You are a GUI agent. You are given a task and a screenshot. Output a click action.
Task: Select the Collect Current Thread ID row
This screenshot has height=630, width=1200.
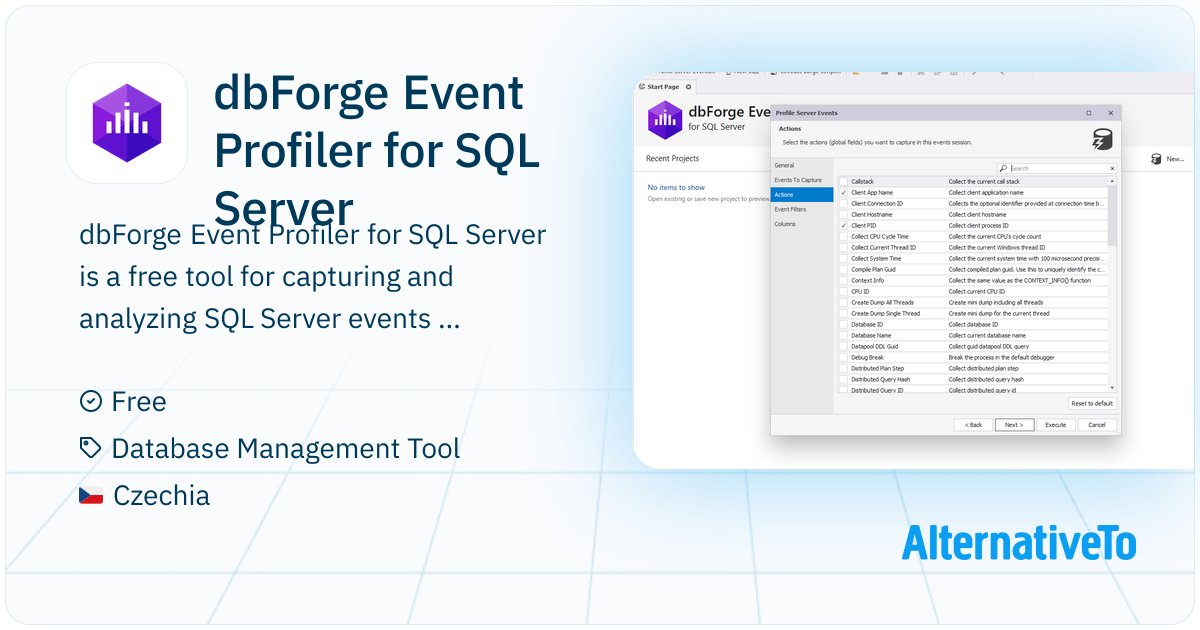(x=973, y=247)
